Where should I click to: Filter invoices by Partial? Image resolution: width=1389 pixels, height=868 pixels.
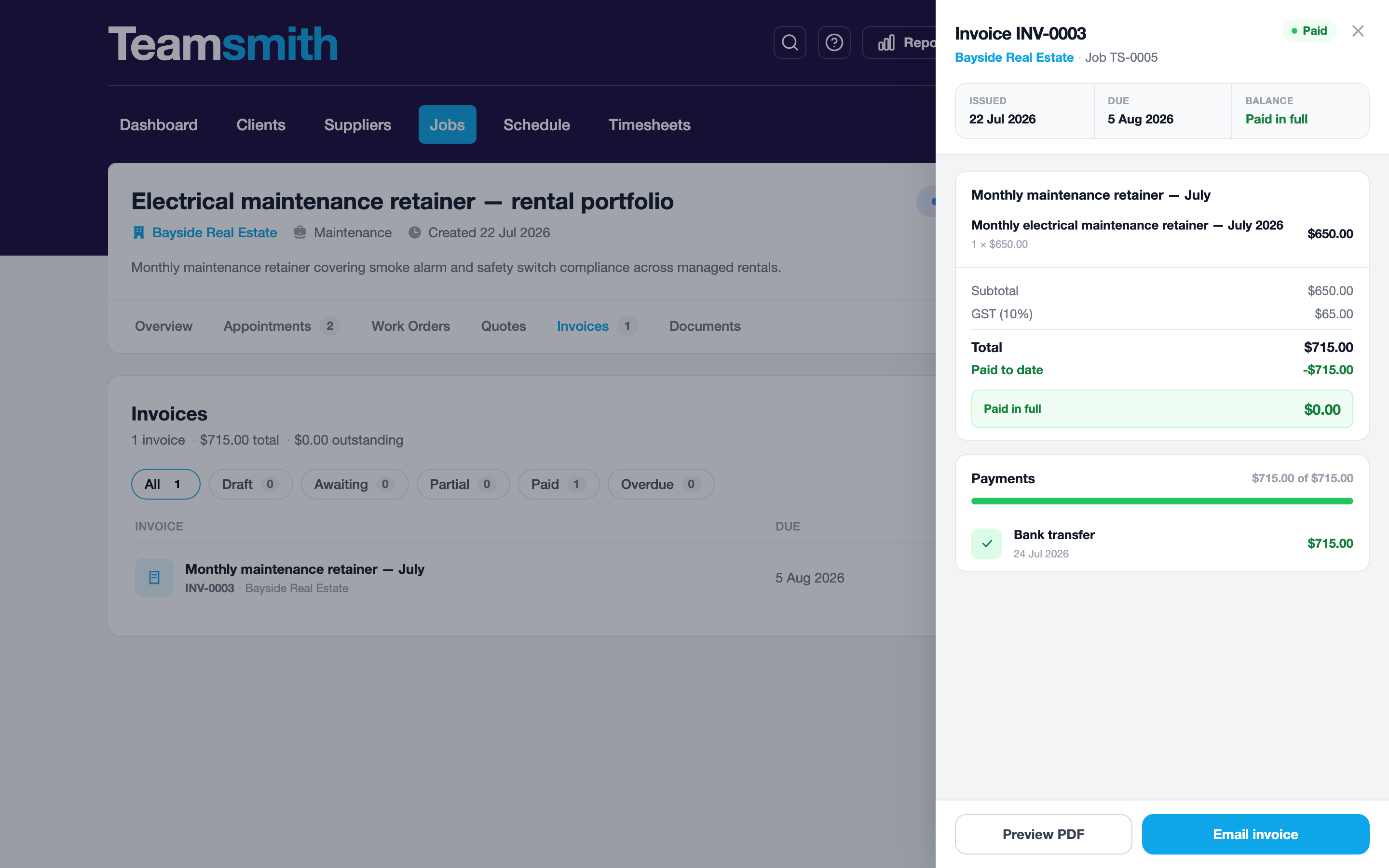pos(463,484)
